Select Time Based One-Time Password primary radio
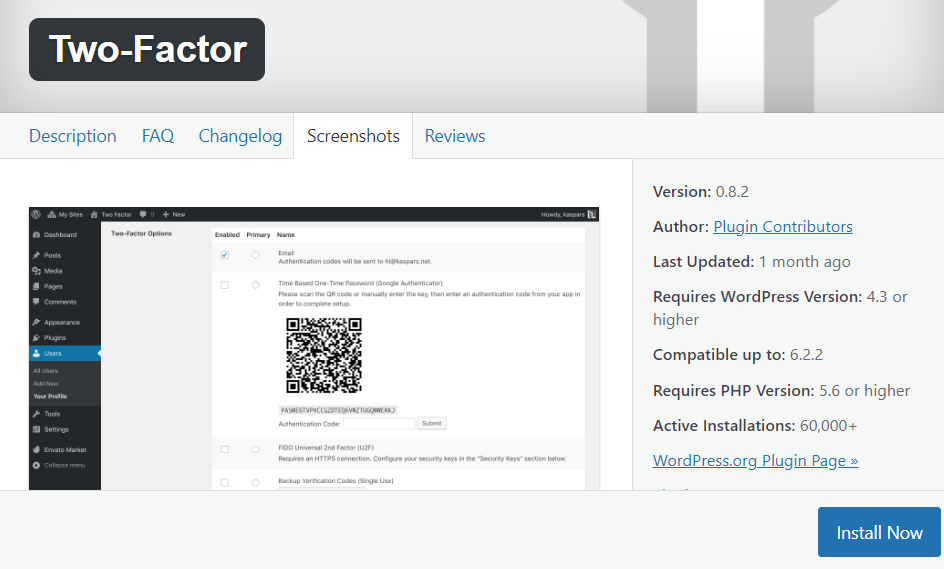Image resolution: width=944 pixels, height=569 pixels. point(256,285)
